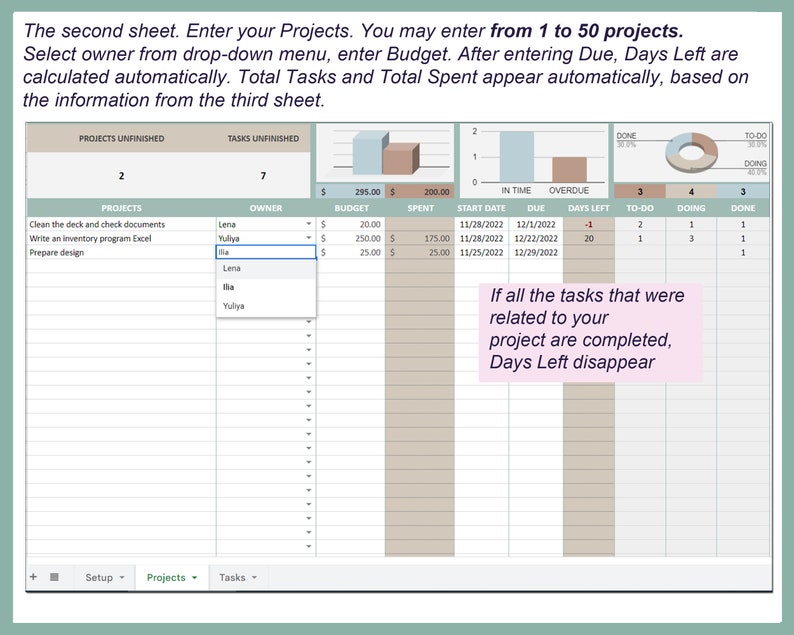Click the active owner input cell Ilia
The image size is (794, 635).
click(266, 252)
